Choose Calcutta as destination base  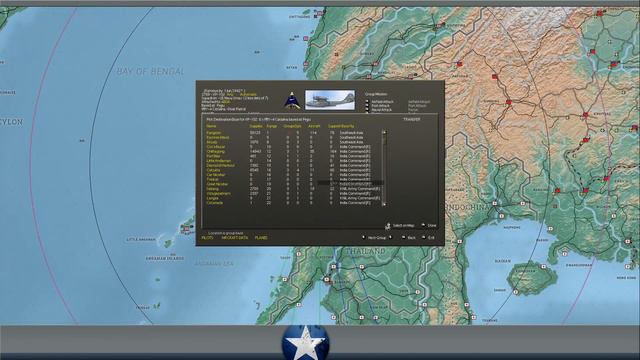213,170
